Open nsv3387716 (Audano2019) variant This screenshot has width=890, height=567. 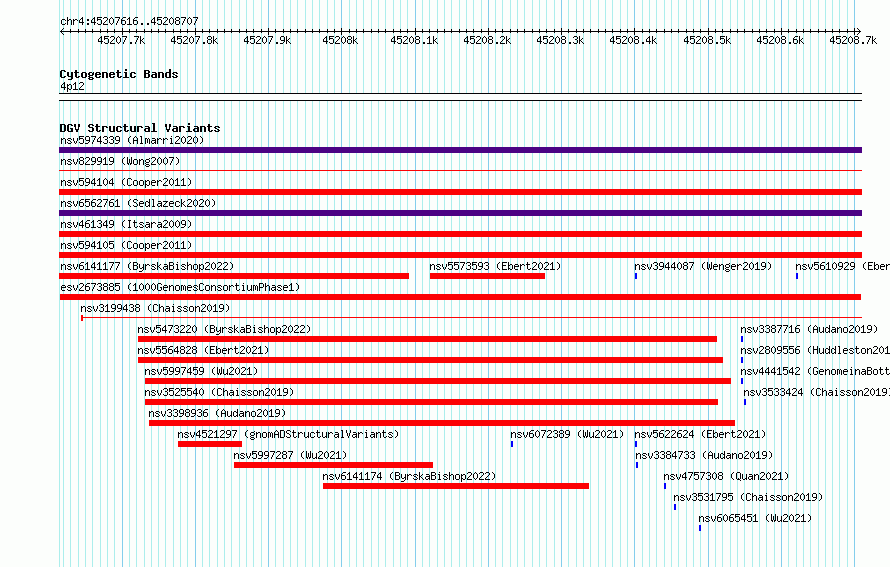click(809, 329)
